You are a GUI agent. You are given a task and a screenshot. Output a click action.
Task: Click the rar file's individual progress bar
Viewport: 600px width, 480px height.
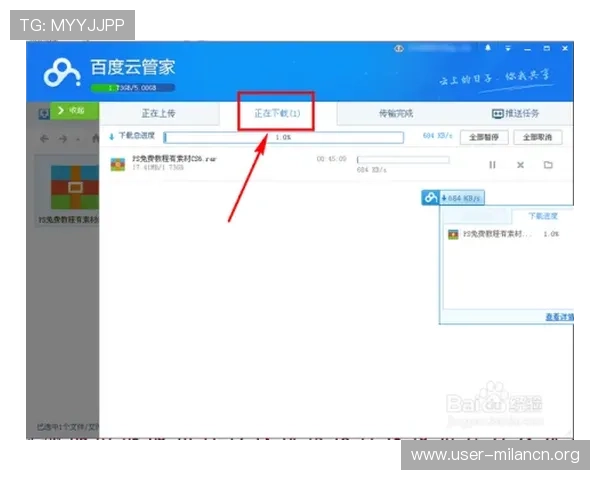[x=403, y=160]
